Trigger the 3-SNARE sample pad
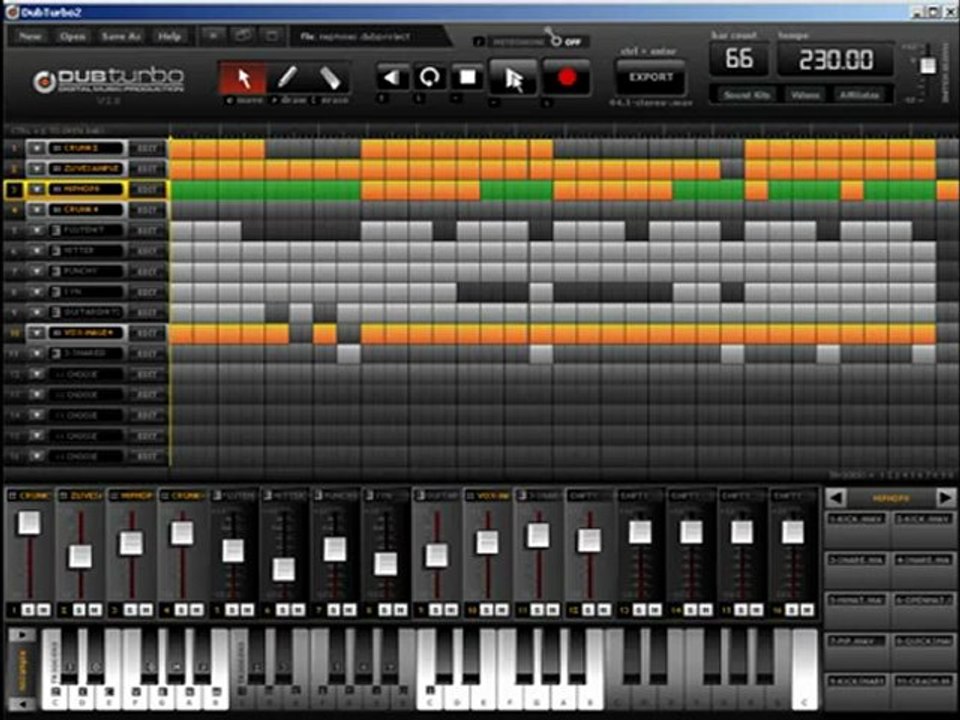The width and height of the screenshot is (960, 720). tap(857, 569)
